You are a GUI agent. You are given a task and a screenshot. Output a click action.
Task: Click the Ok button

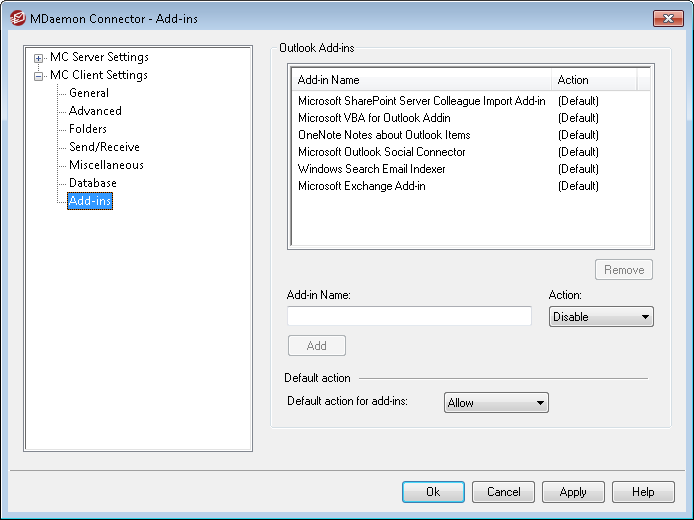click(433, 492)
